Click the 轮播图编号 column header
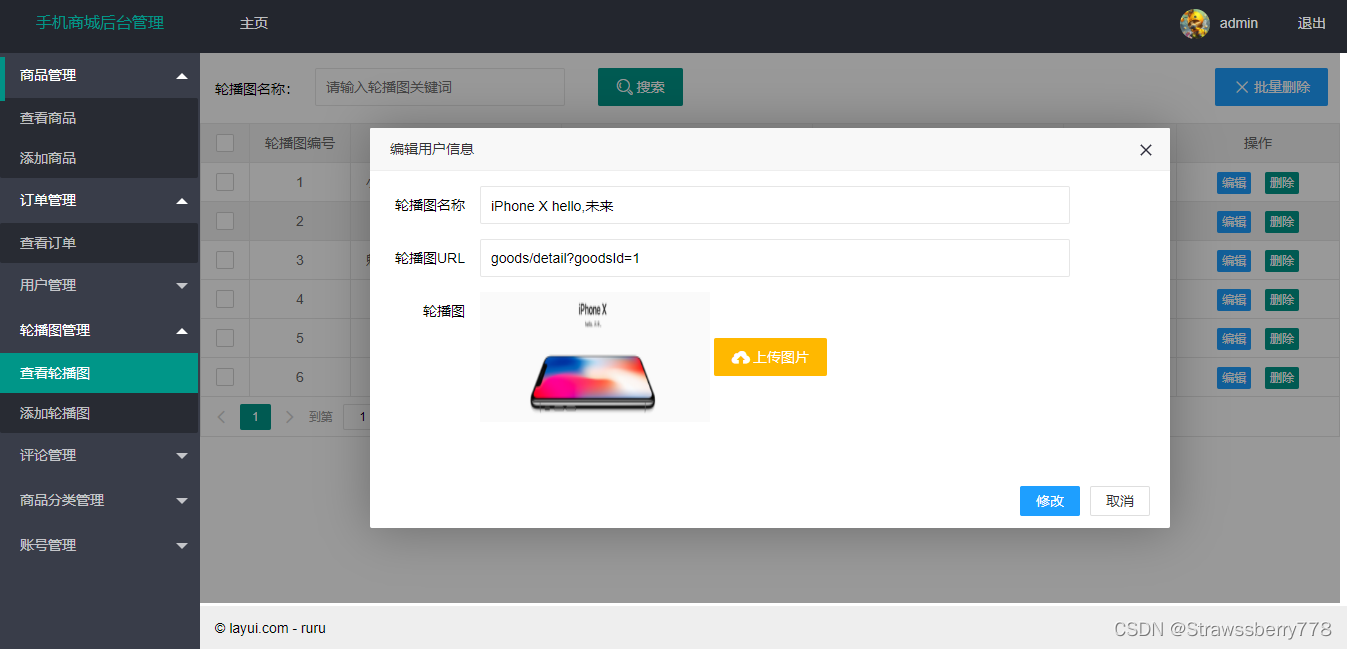This screenshot has height=649, width=1347. [x=300, y=143]
